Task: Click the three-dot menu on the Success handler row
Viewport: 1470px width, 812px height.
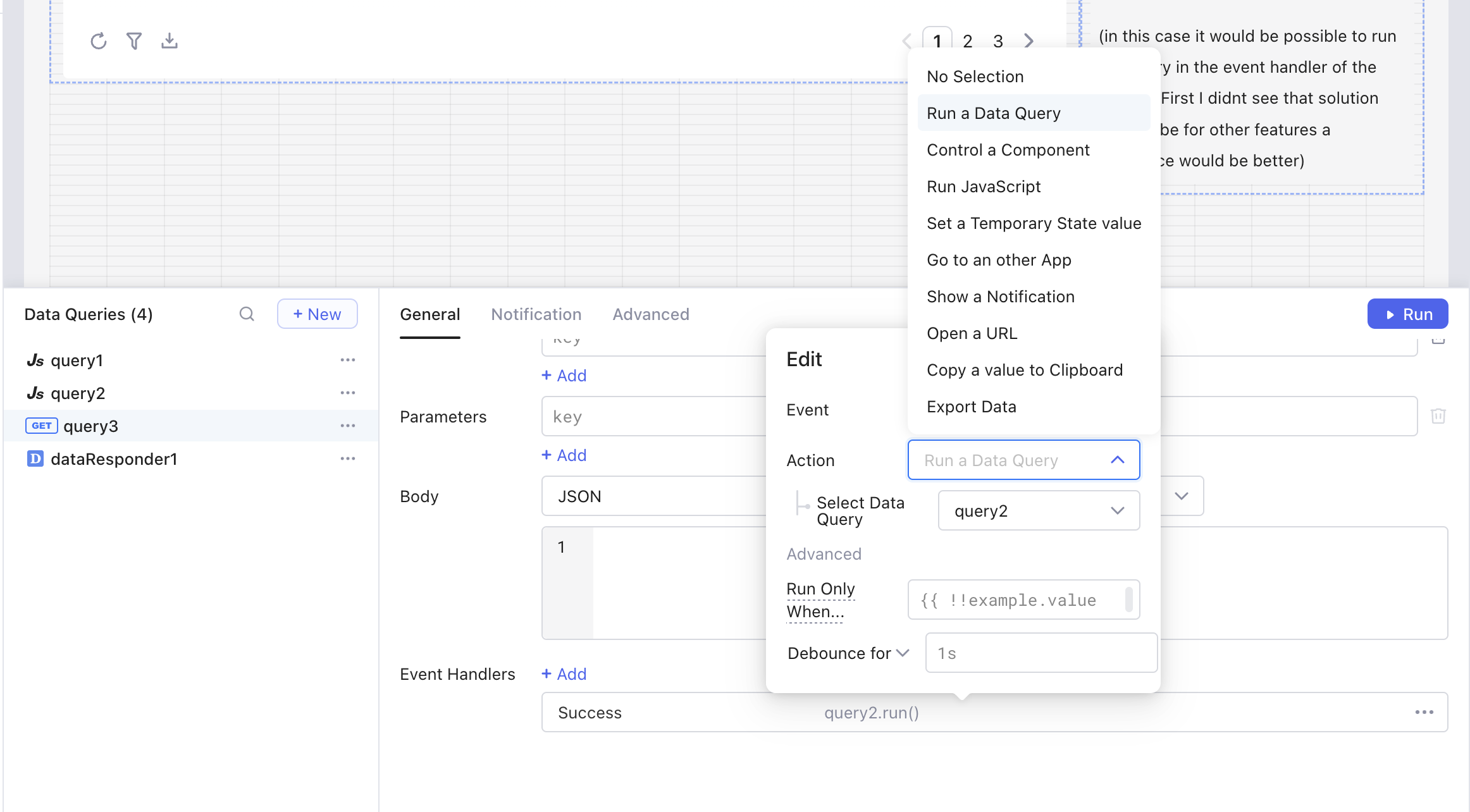Action: (x=1424, y=712)
